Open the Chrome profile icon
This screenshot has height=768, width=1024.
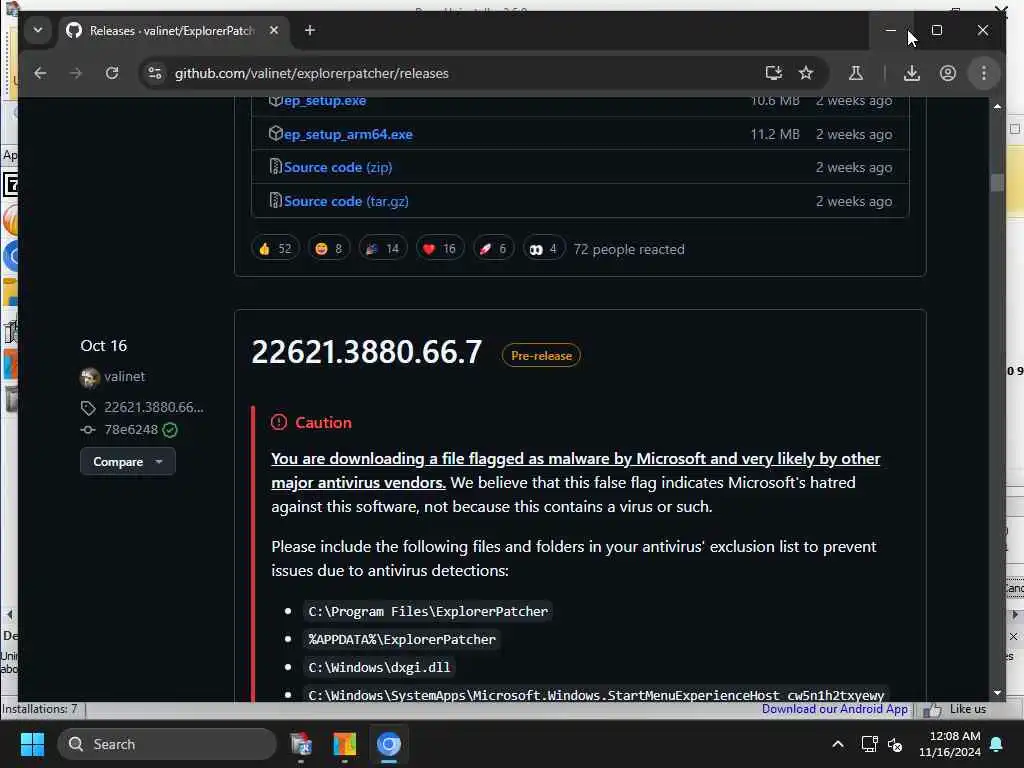(948, 73)
